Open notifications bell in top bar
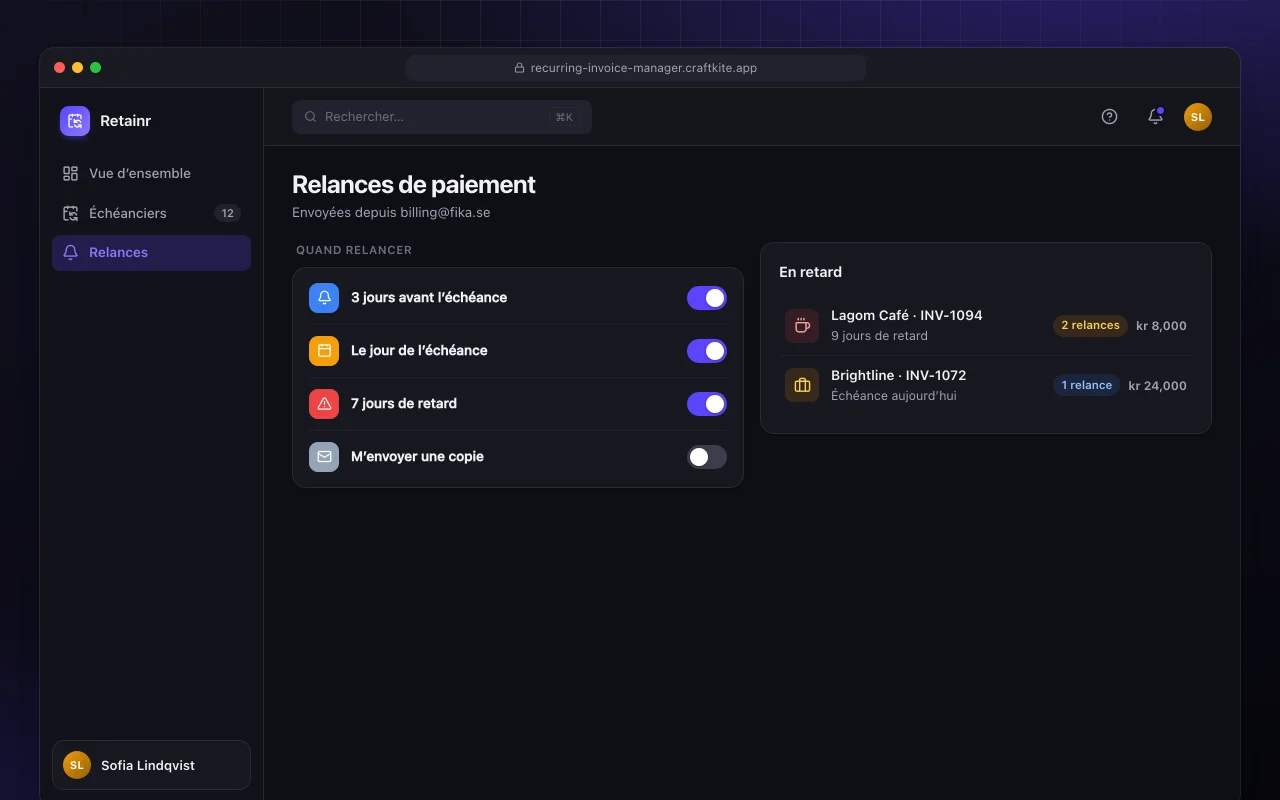 click(x=1155, y=117)
